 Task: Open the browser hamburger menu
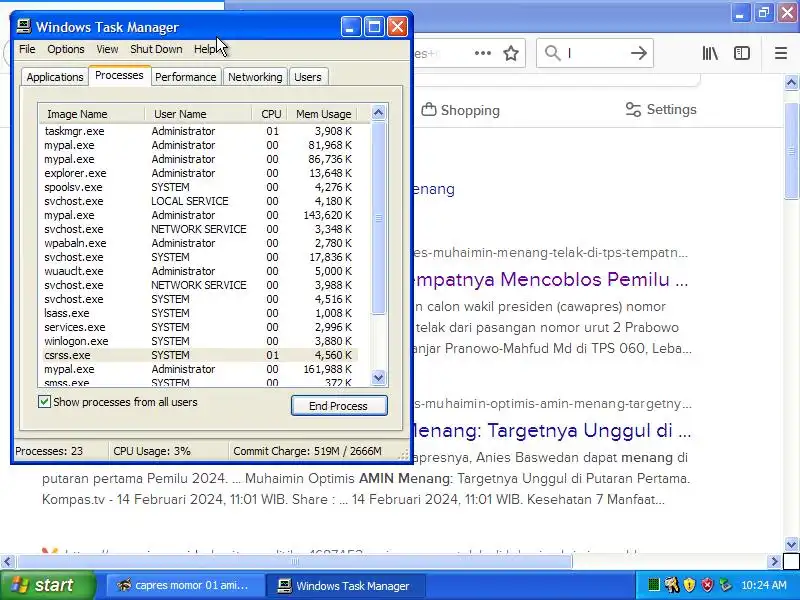coord(781,53)
